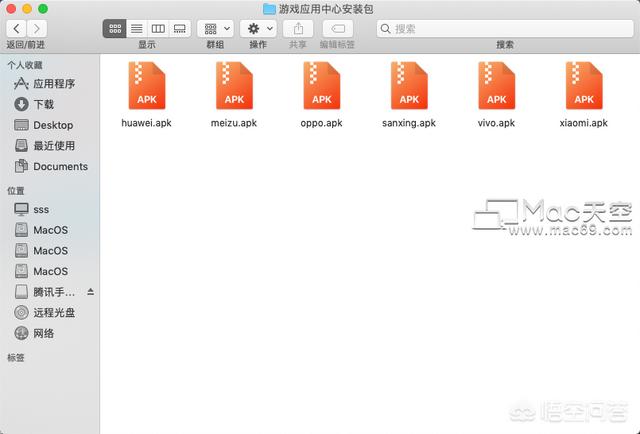Click the sanxing.apk filename label
This screenshot has height=434, width=640.
[x=409, y=123]
